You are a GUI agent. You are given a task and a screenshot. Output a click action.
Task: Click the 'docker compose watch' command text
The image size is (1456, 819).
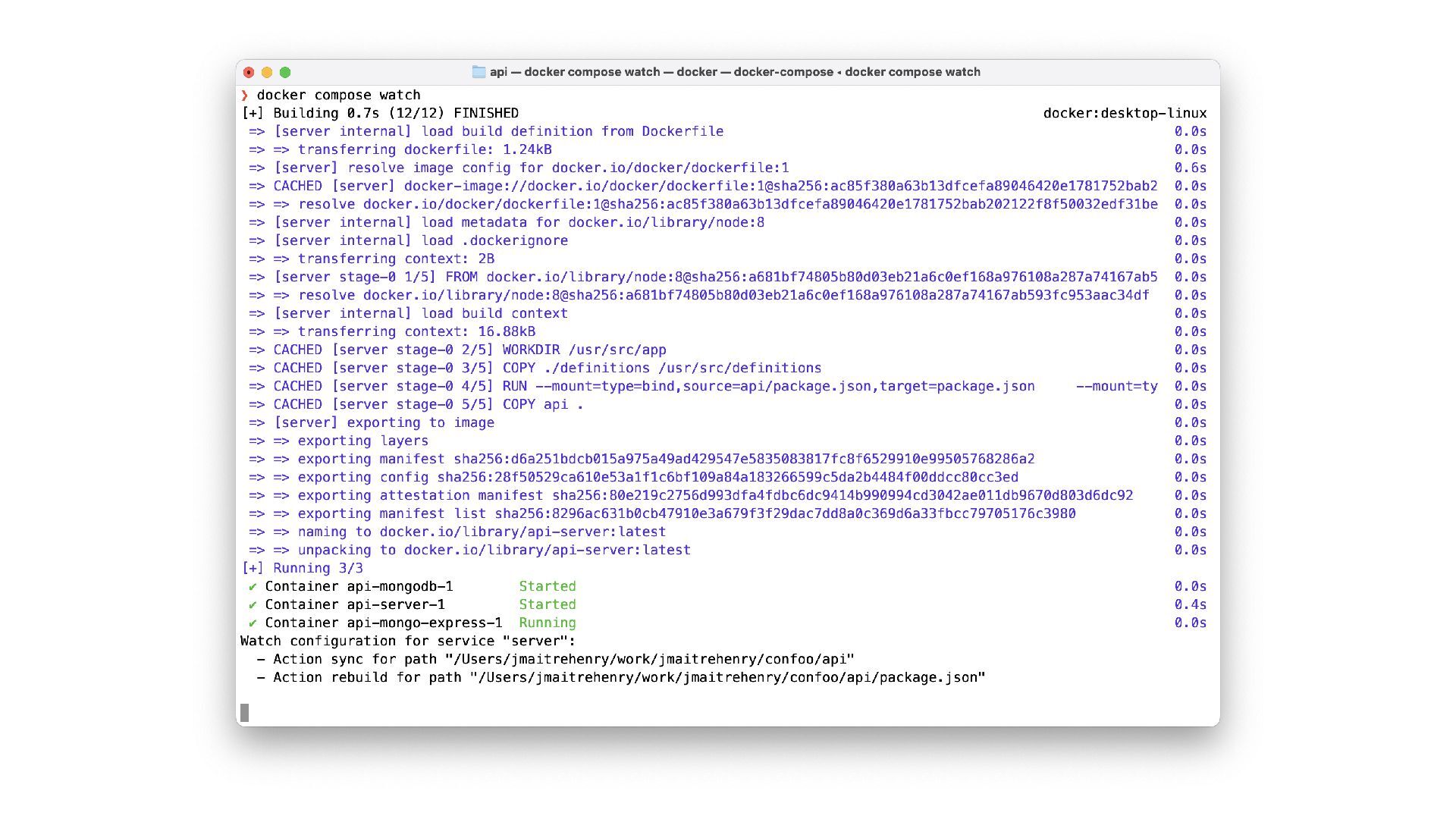pyautogui.click(x=338, y=95)
